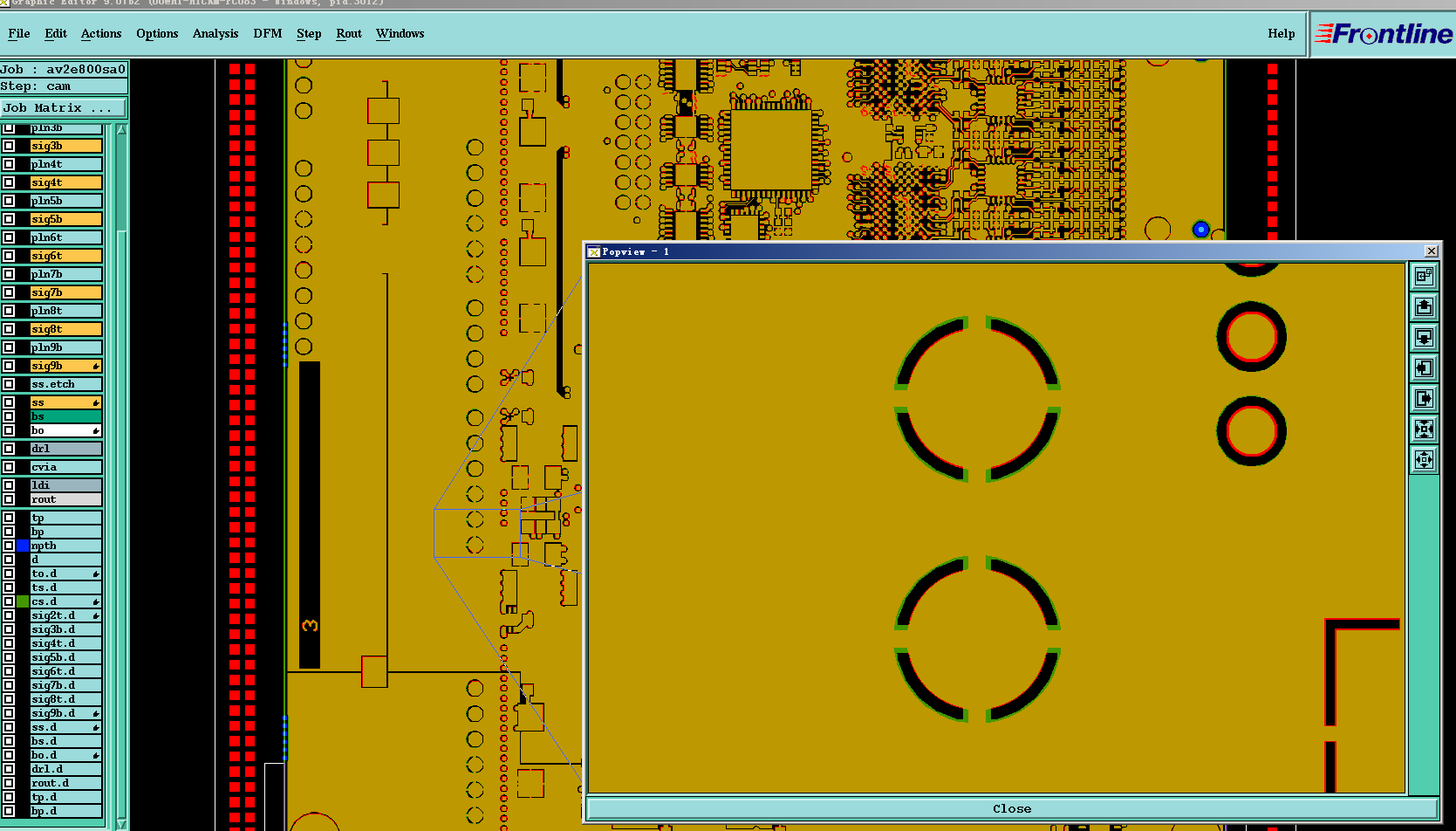
Task: Toggle the sig5b layer checkbox
Action: pos(9,219)
